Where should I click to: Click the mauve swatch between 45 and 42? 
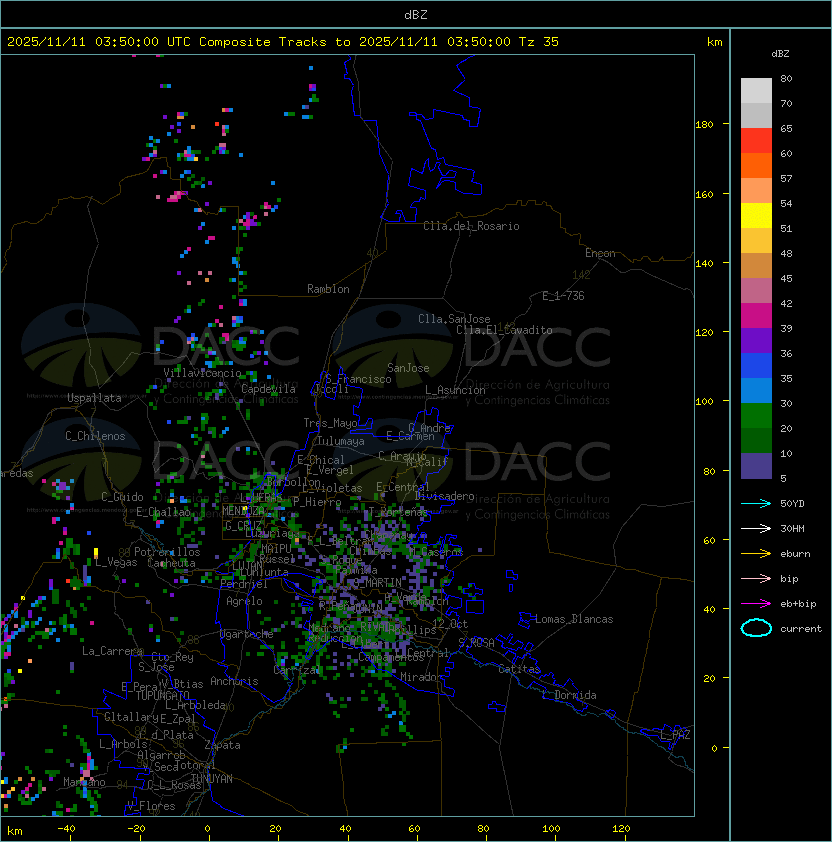pos(756,291)
